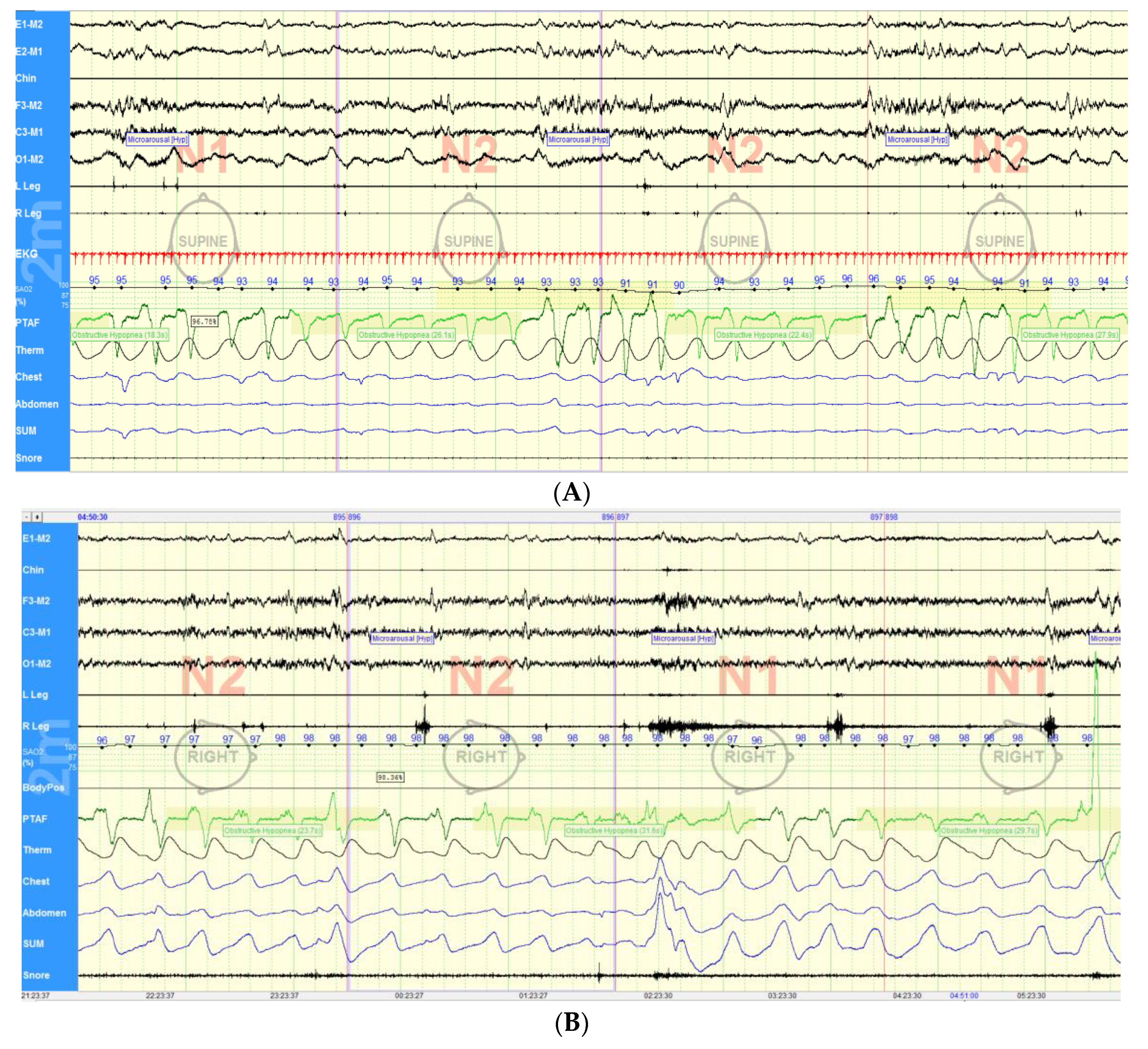This screenshot has width=1148, height=1049.
Task: Pick the Obstructive Hypopnea (27.9s) event label
Action: [x=1070, y=335]
